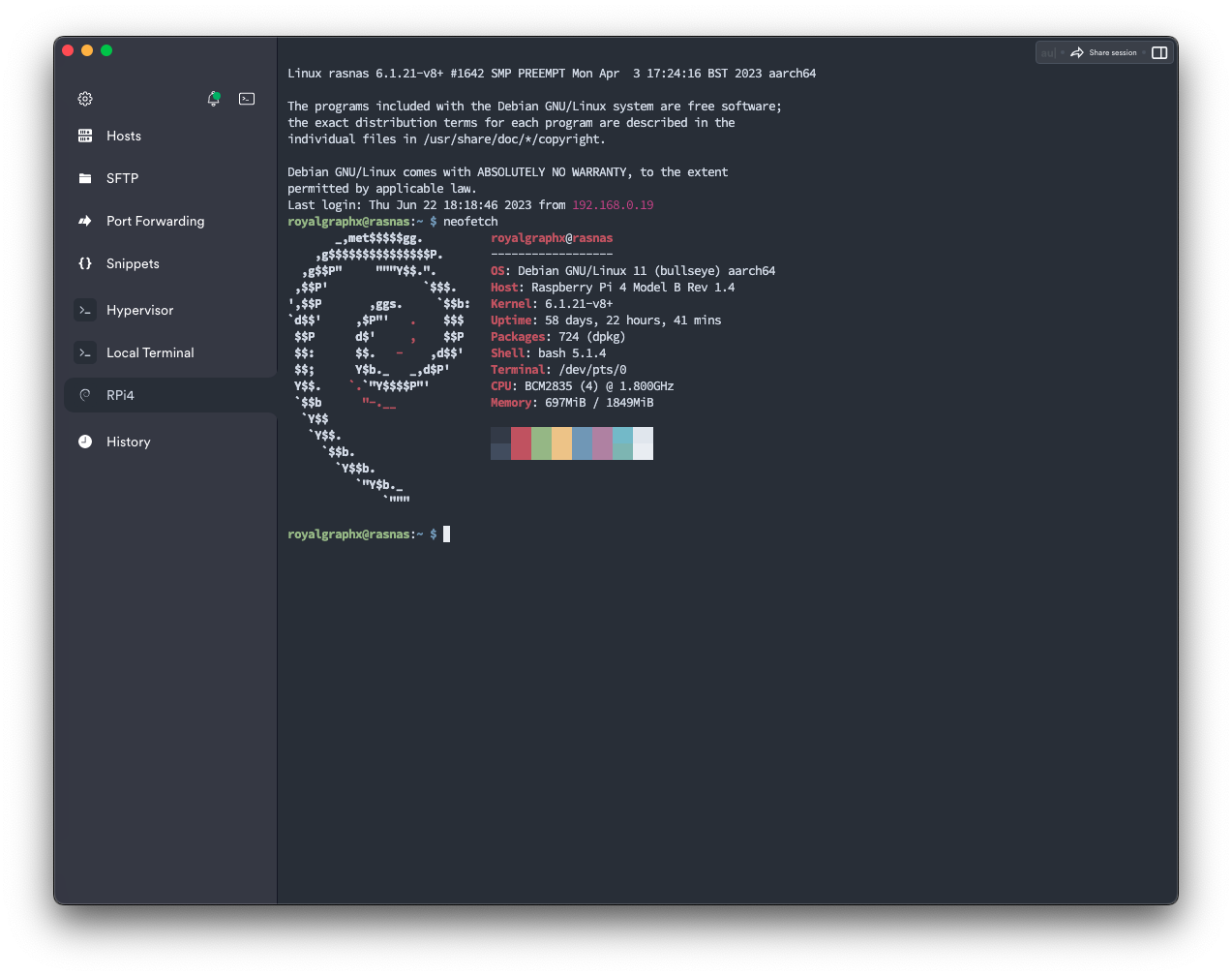Click the Hosts server icon

click(x=85, y=136)
